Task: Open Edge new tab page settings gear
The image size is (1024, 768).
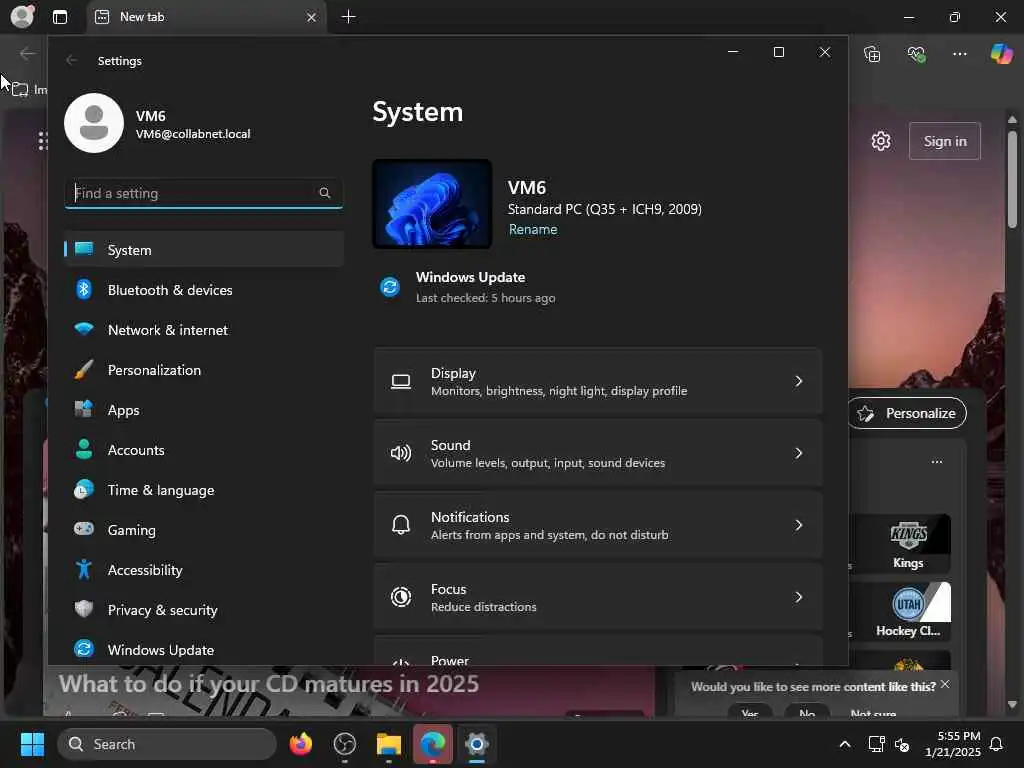Action: pyautogui.click(x=881, y=141)
